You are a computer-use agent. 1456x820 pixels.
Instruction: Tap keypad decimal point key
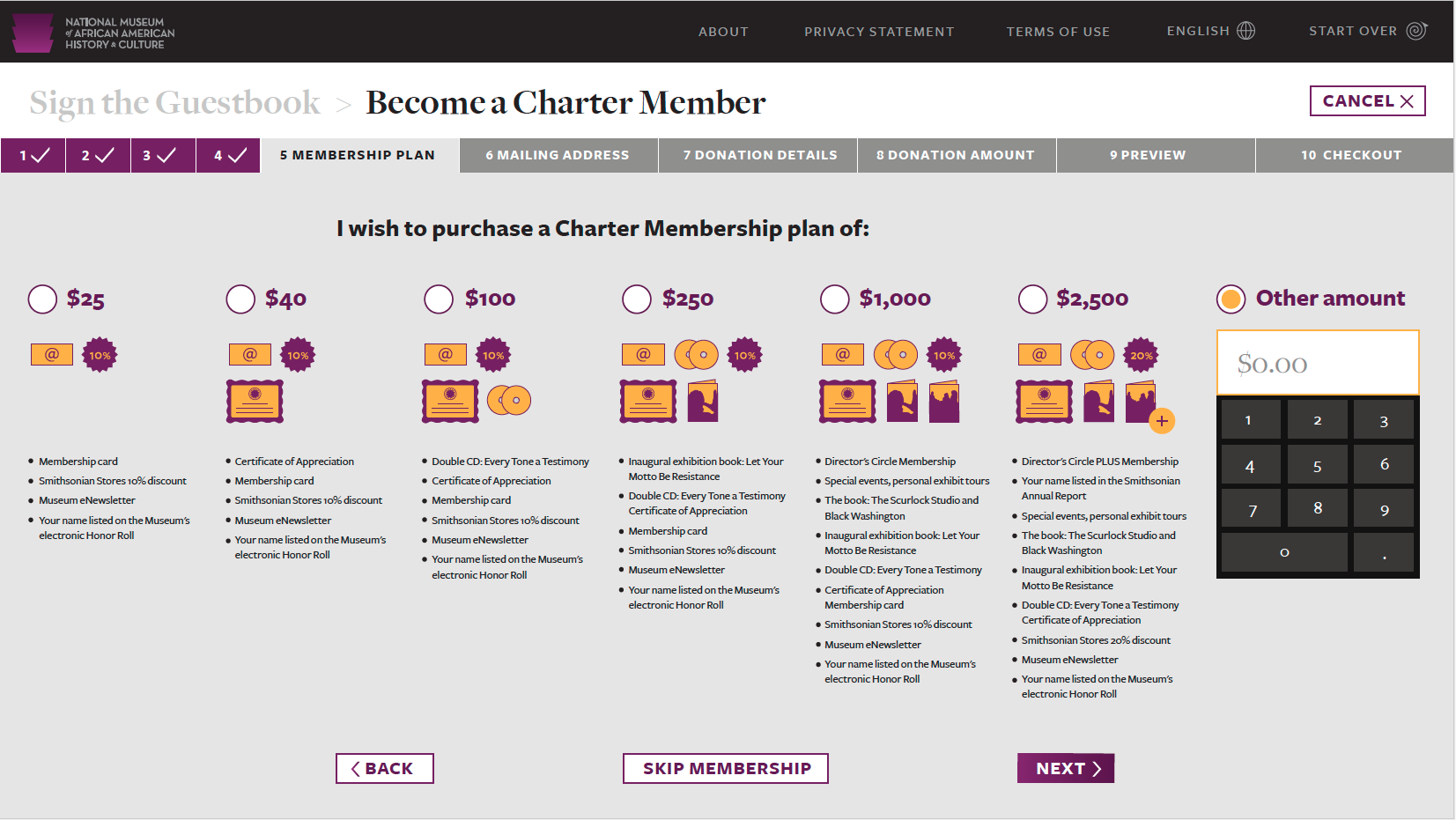(1384, 553)
